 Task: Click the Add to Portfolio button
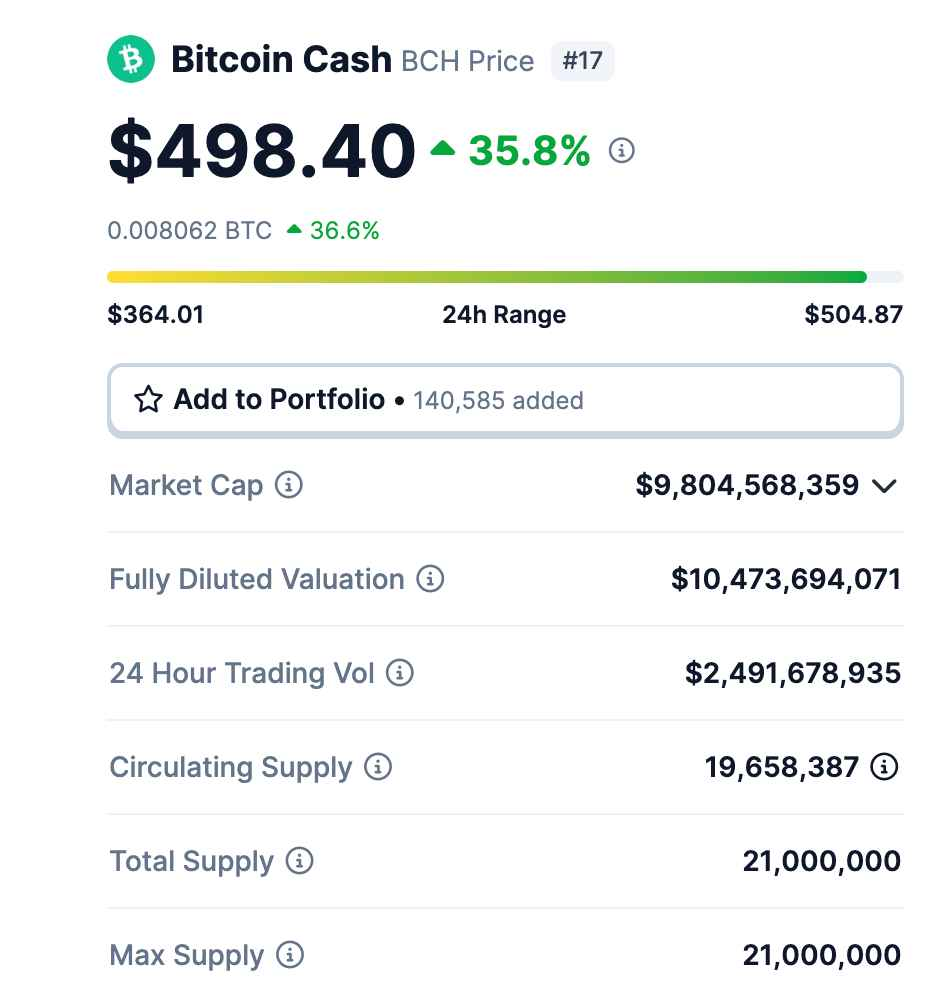[505, 400]
